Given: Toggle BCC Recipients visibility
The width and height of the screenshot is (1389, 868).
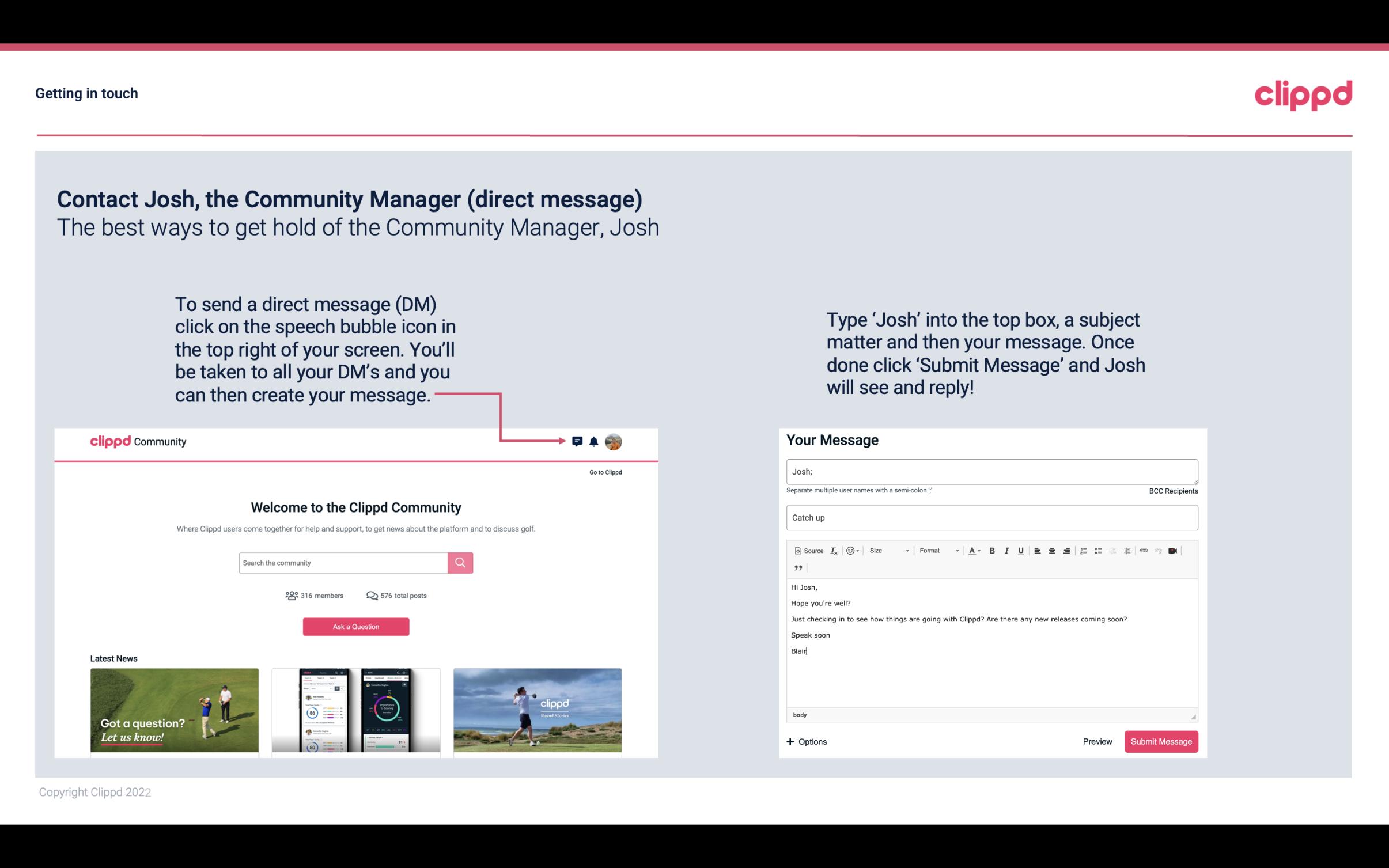Looking at the screenshot, I should point(1173,491).
